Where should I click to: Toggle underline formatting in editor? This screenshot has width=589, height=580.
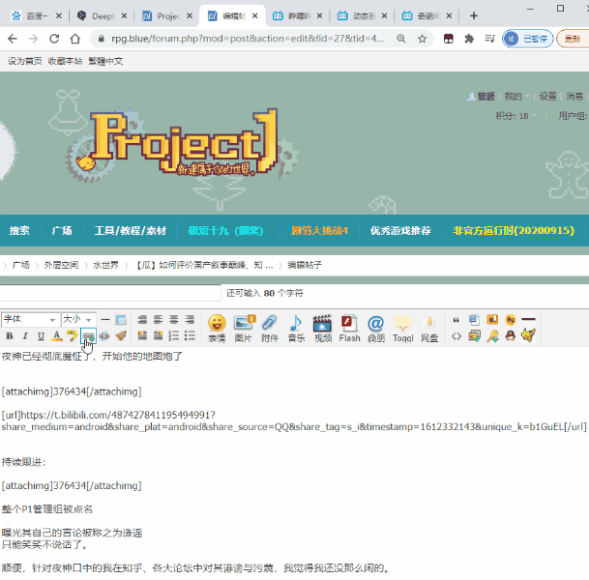coord(41,336)
